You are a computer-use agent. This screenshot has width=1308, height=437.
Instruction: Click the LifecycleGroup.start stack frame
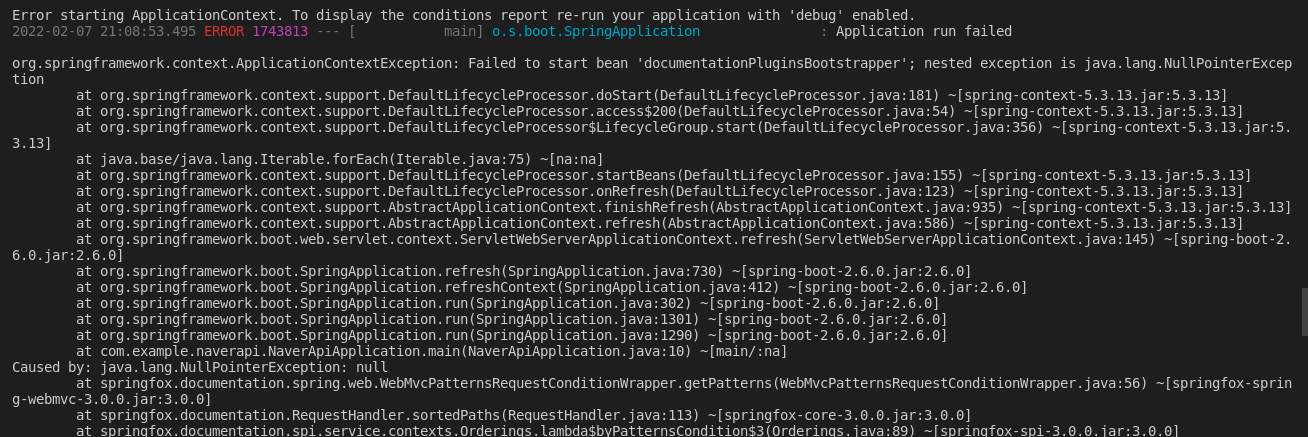pos(652,135)
